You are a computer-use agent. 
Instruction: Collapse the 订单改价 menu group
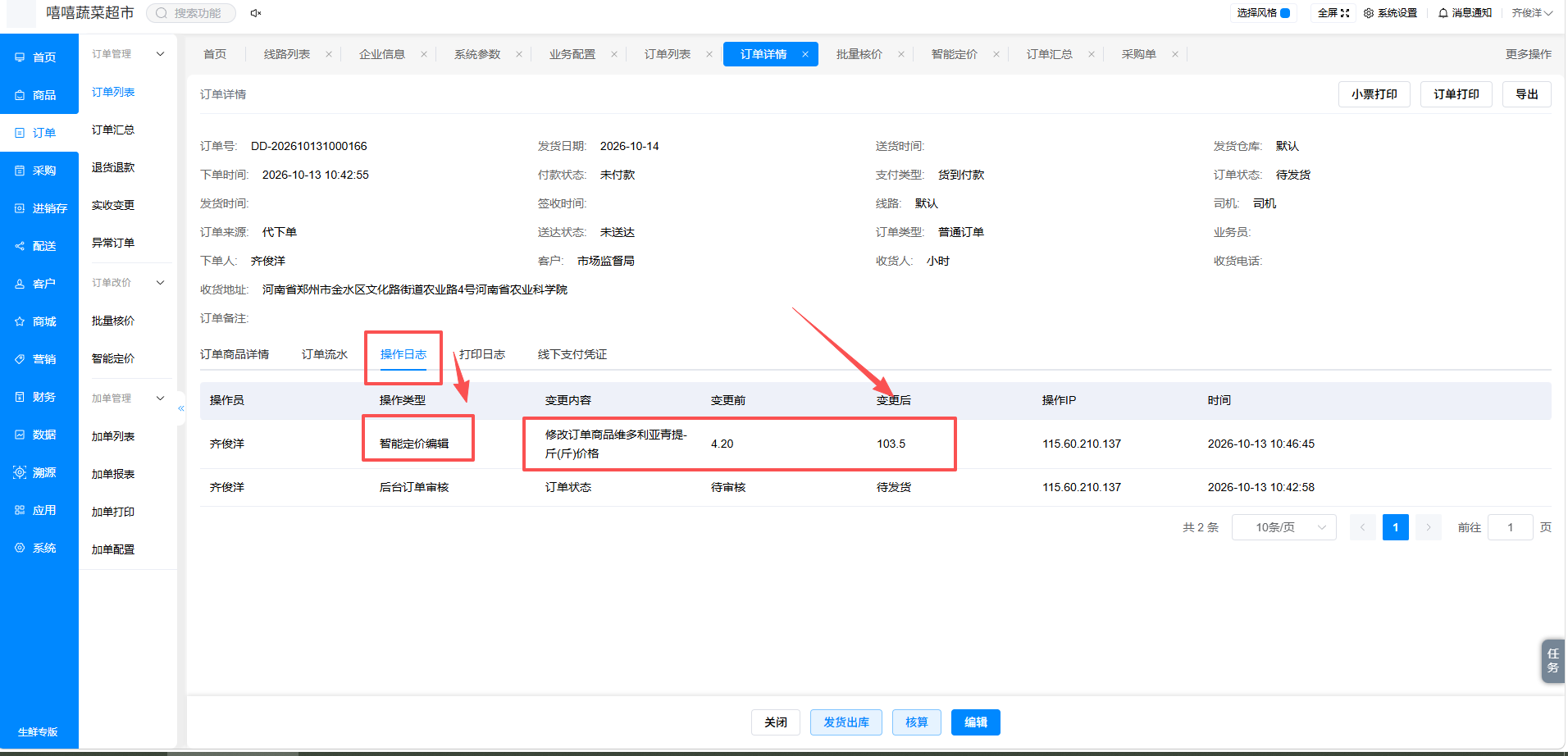[x=160, y=283]
